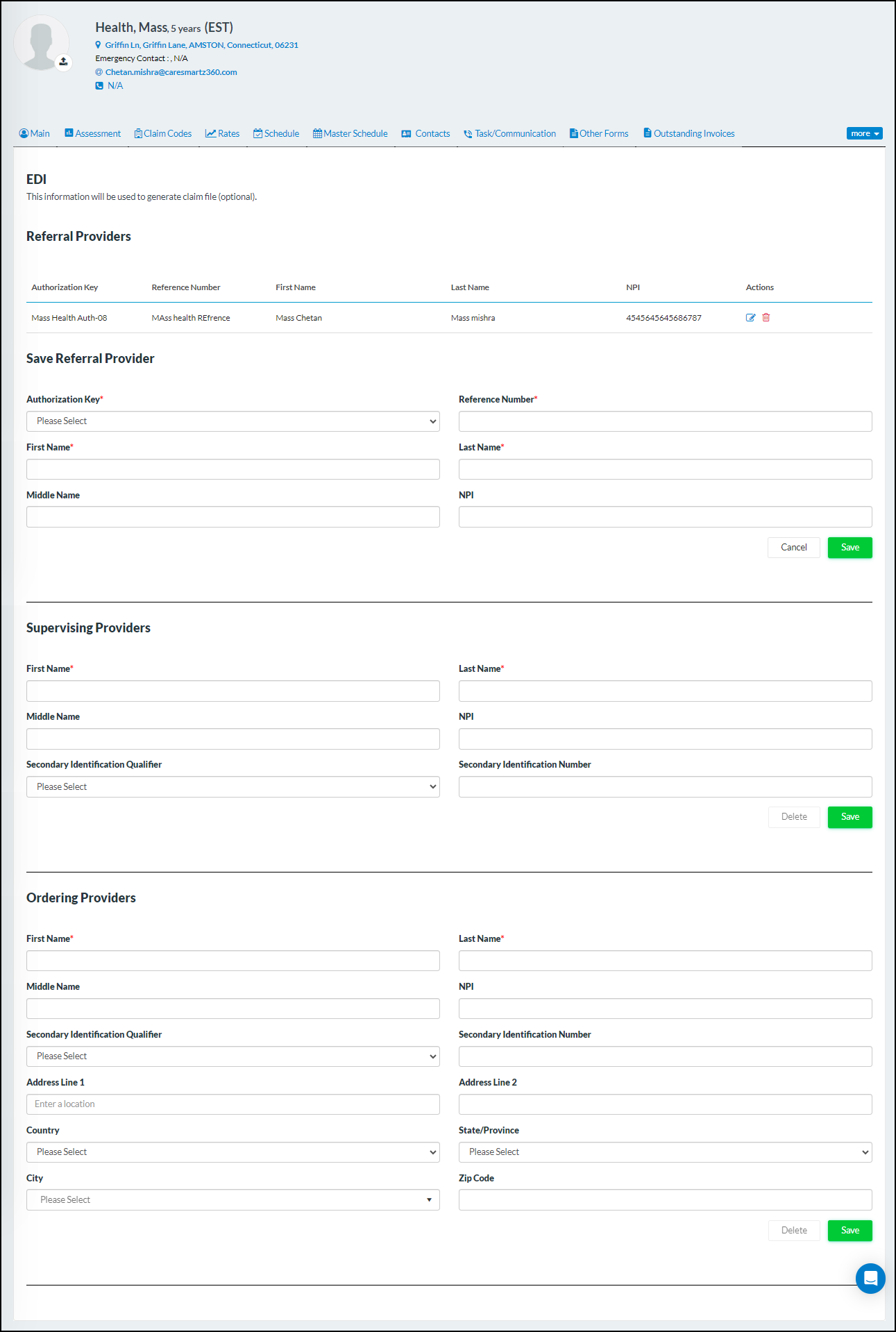Click the upload profile photo icon
The height and width of the screenshot is (1332, 896).
coord(63,62)
